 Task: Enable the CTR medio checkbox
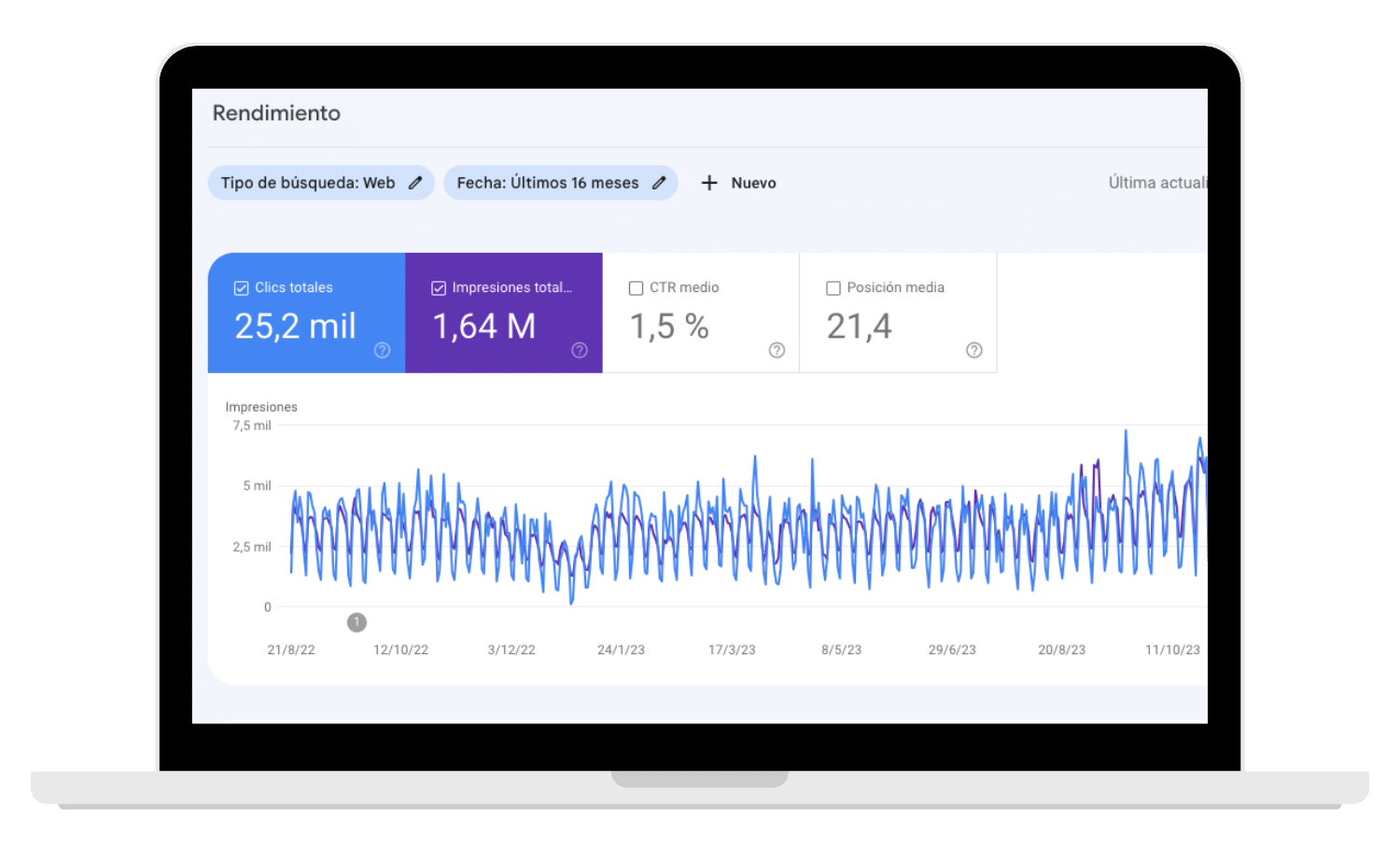tap(636, 288)
